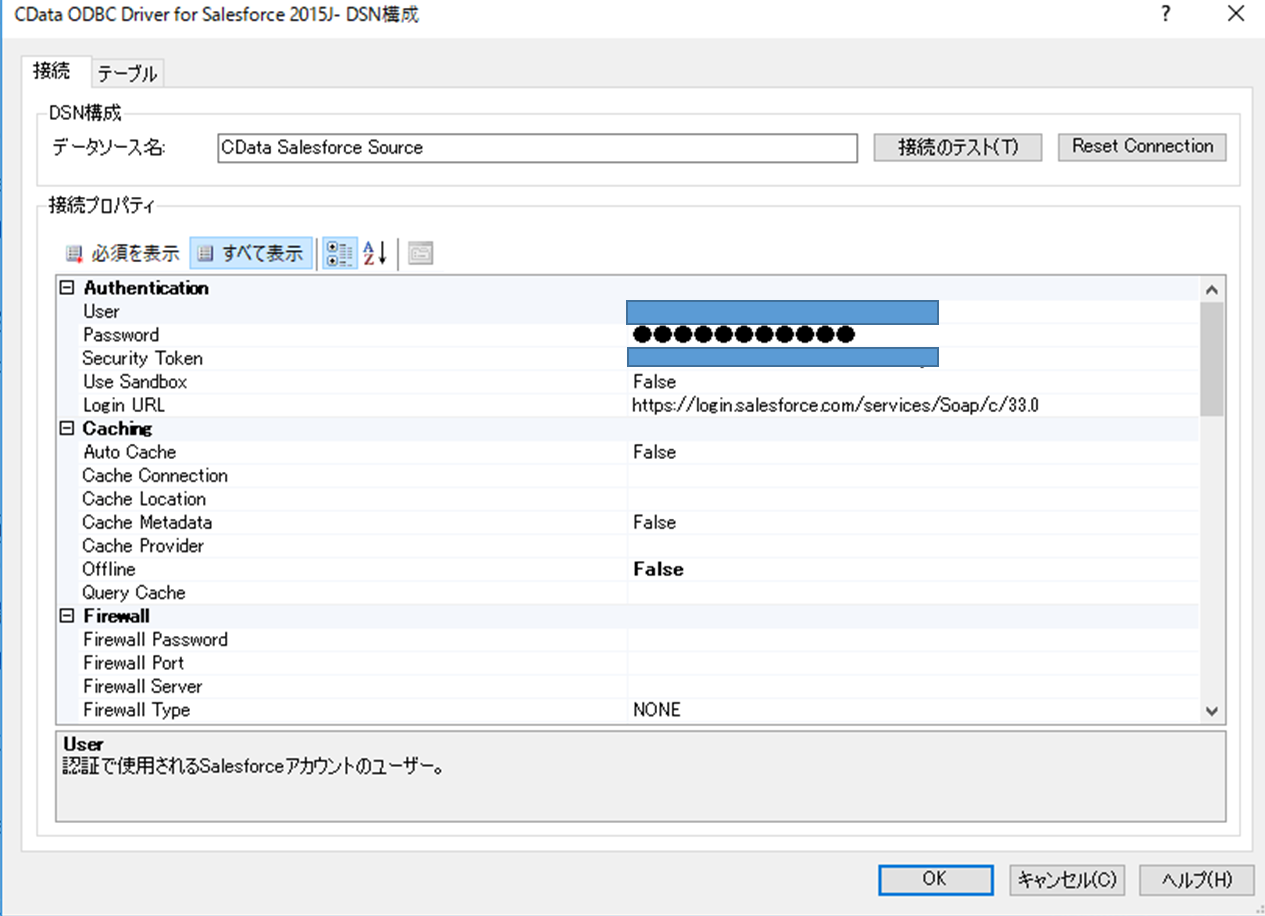Toggle Use Sandbox to True
Screen dimensions: 1265x916
pyautogui.click(x=700, y=381)
